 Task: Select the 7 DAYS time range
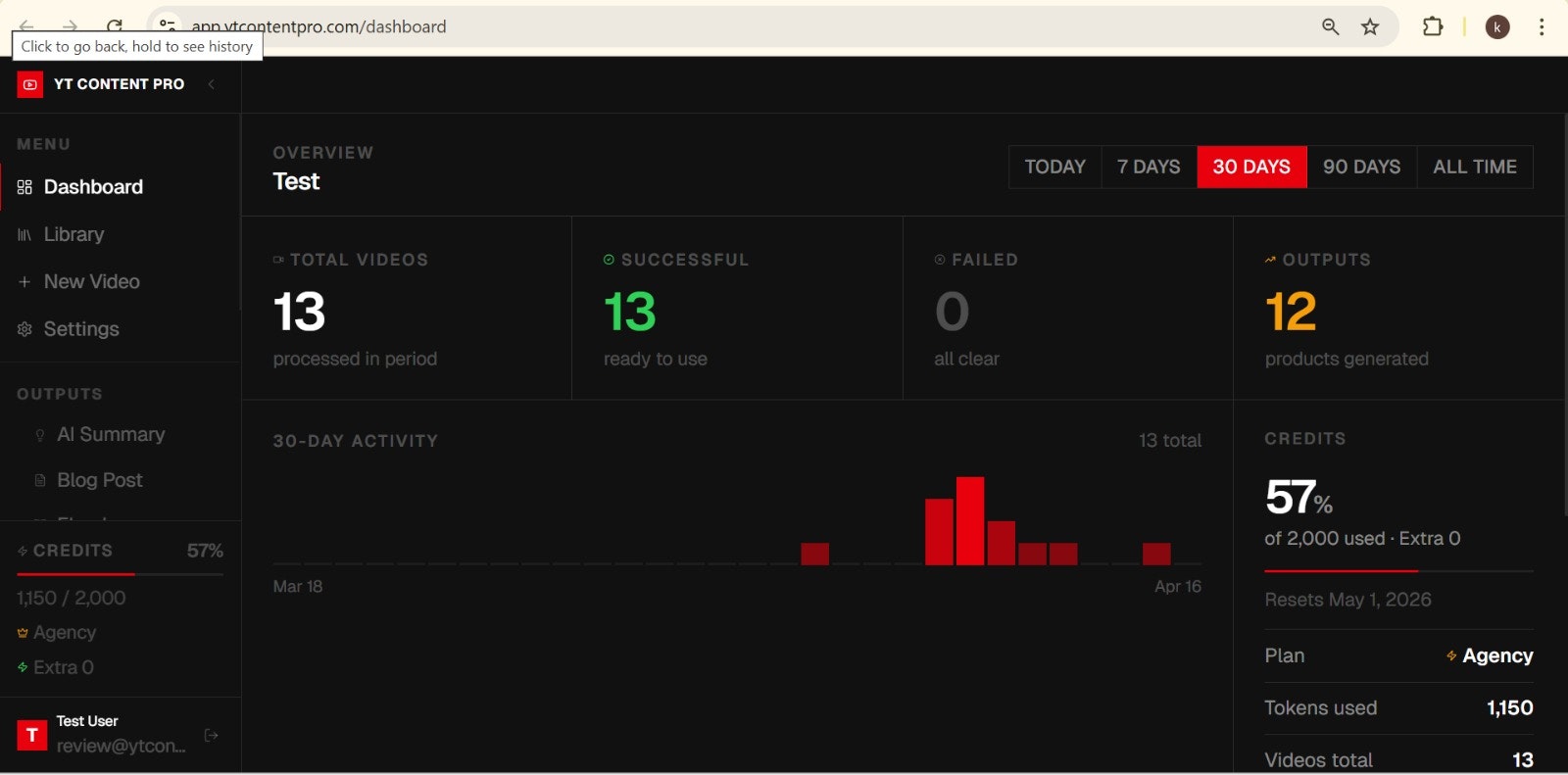1149,167
